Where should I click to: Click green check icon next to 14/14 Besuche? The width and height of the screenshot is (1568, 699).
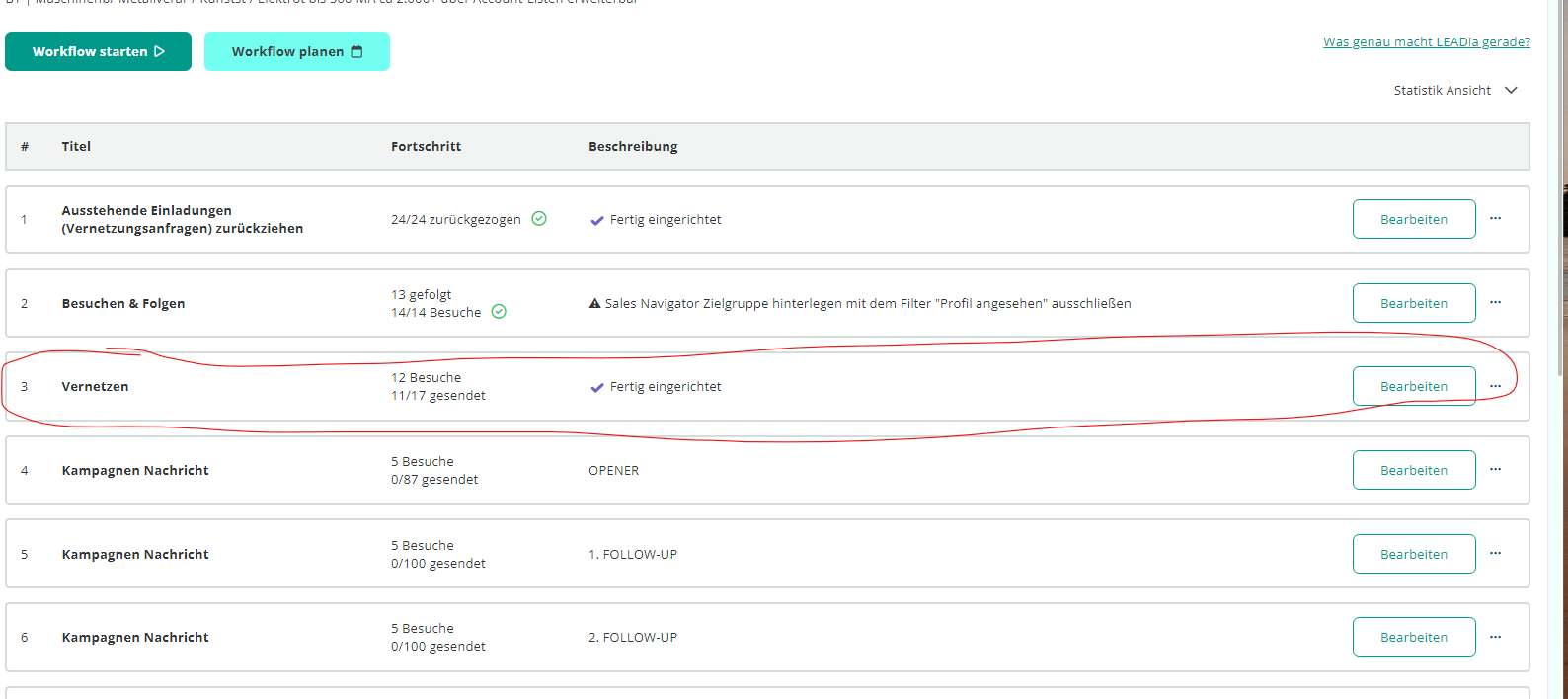[499, 312]
